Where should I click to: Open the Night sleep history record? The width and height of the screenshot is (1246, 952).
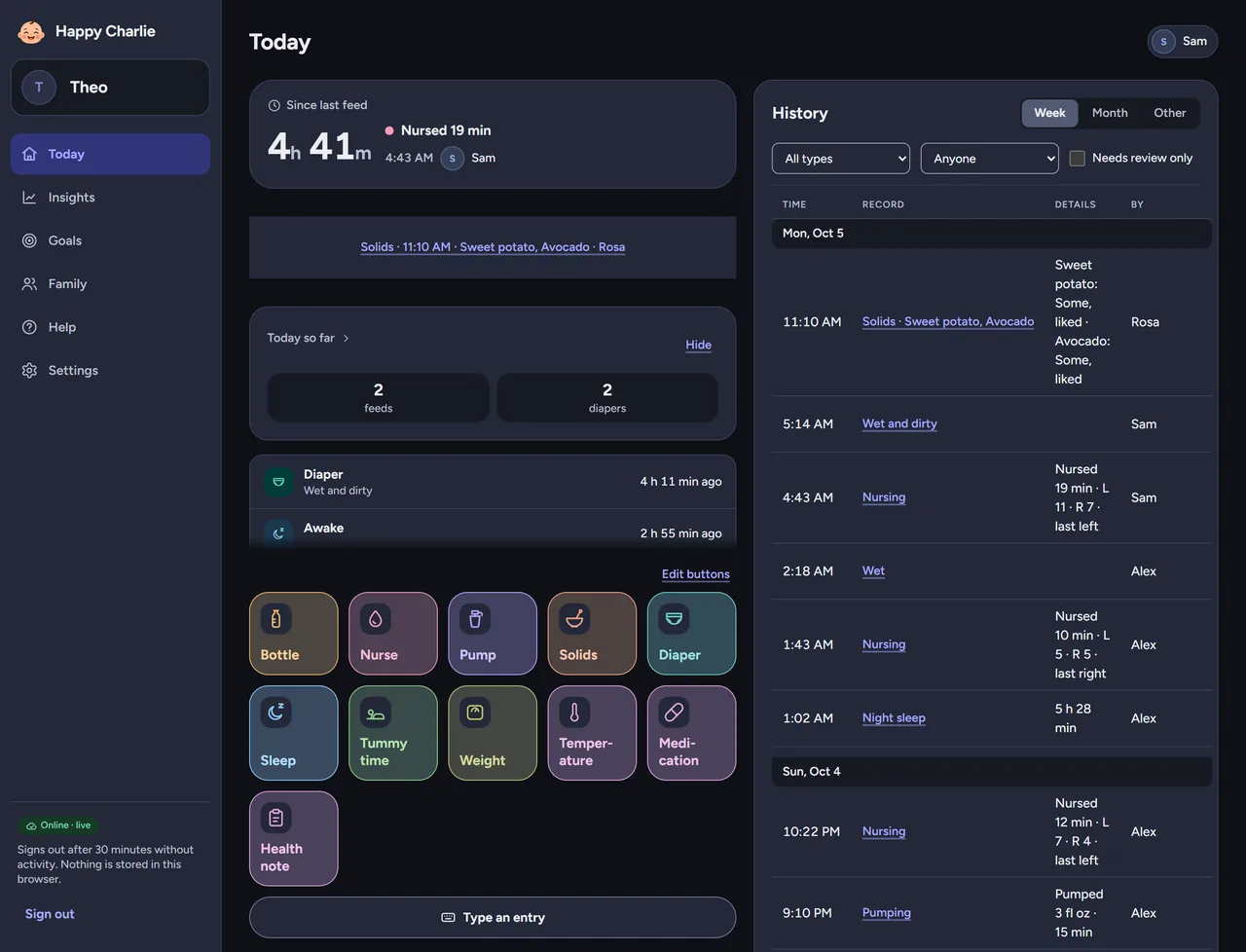(894, 718)
